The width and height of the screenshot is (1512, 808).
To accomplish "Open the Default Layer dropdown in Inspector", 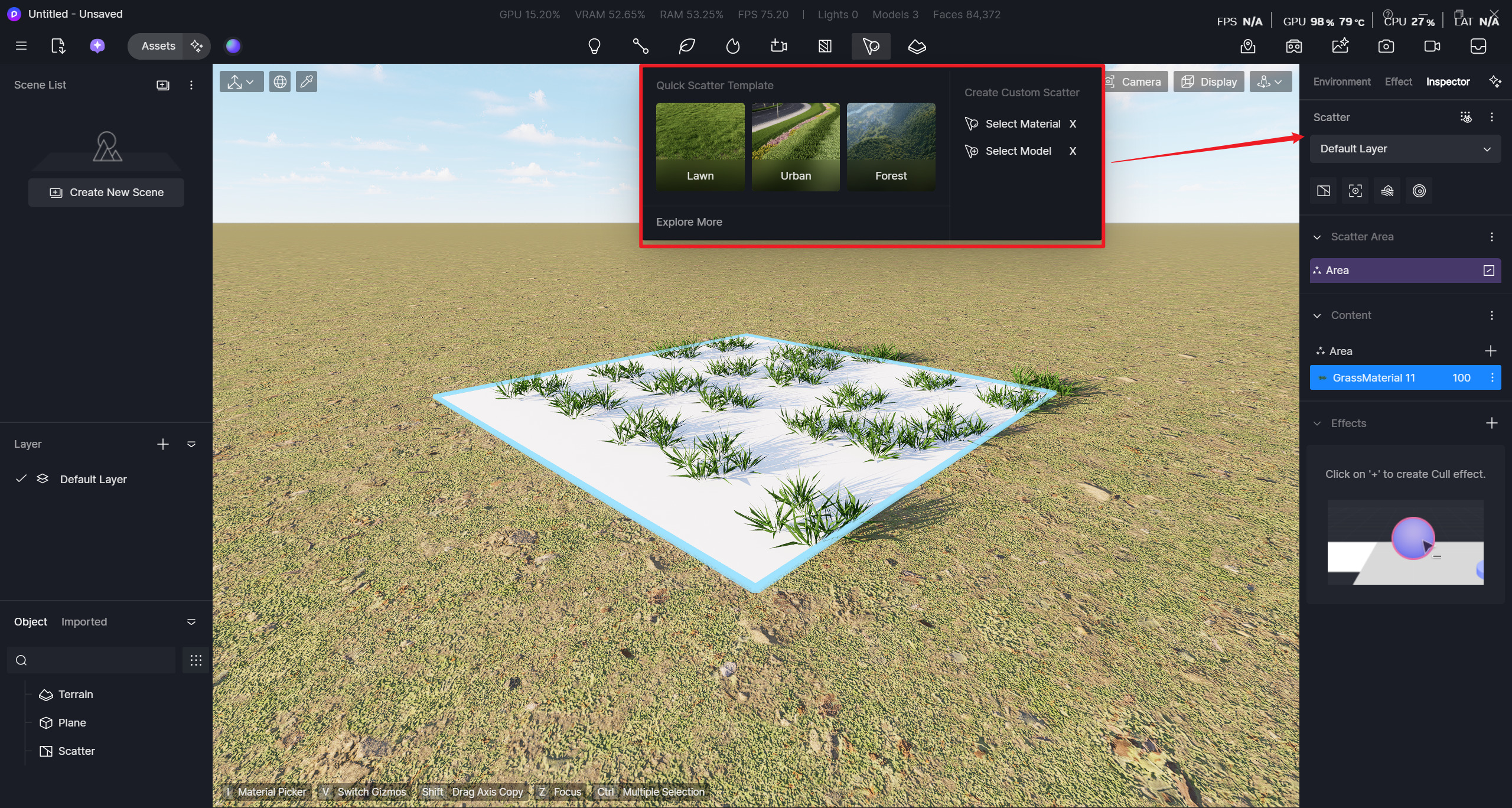I will click(1405, 149).
